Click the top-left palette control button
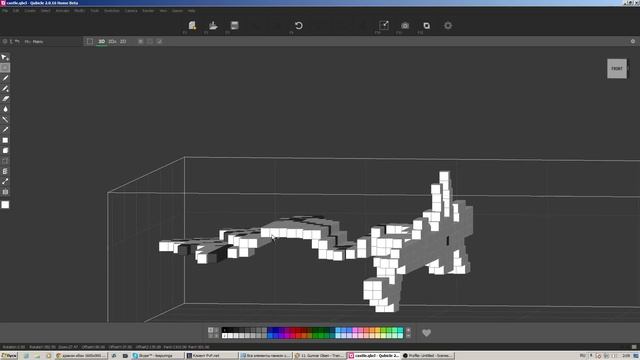The width and height of the screenshot is (640, 360). [x=211, y=330]
